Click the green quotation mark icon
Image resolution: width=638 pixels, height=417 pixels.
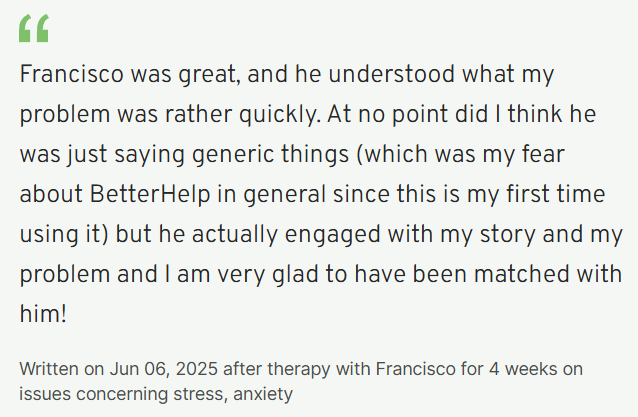click(34, 28)
